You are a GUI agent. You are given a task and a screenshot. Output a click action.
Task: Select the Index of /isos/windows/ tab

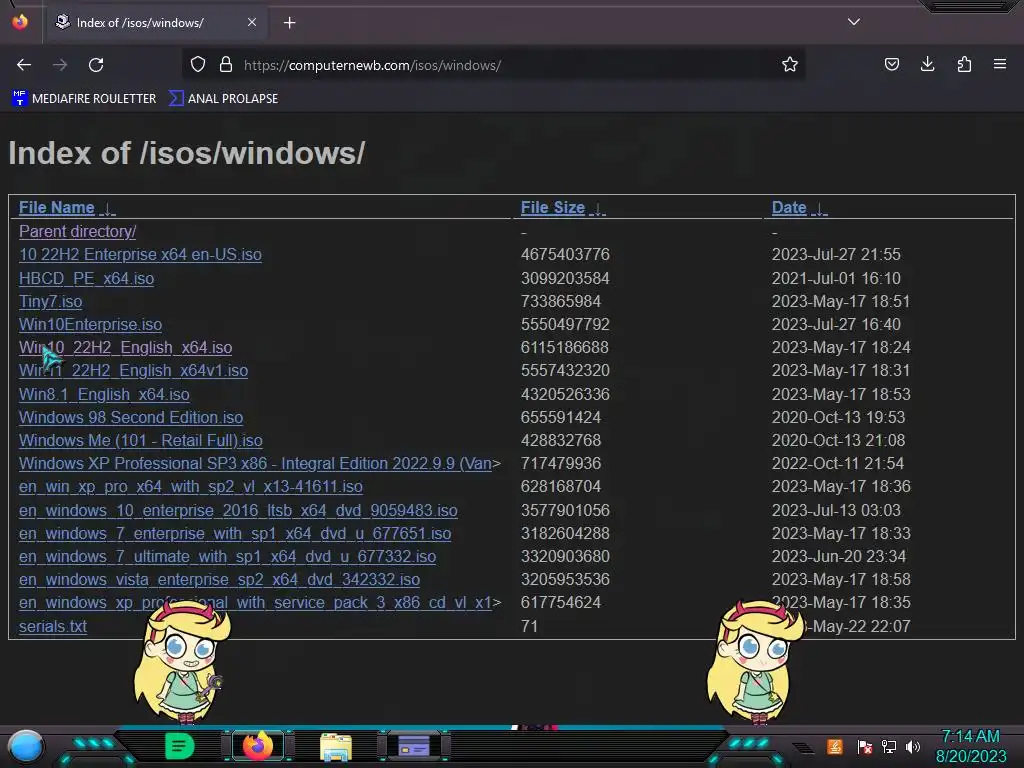click(155, 23)
